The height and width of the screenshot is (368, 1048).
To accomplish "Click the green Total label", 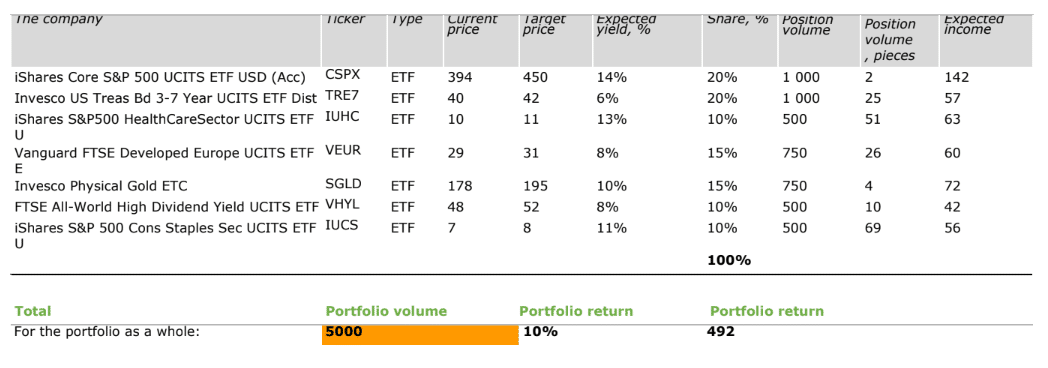I will (33, 311).
